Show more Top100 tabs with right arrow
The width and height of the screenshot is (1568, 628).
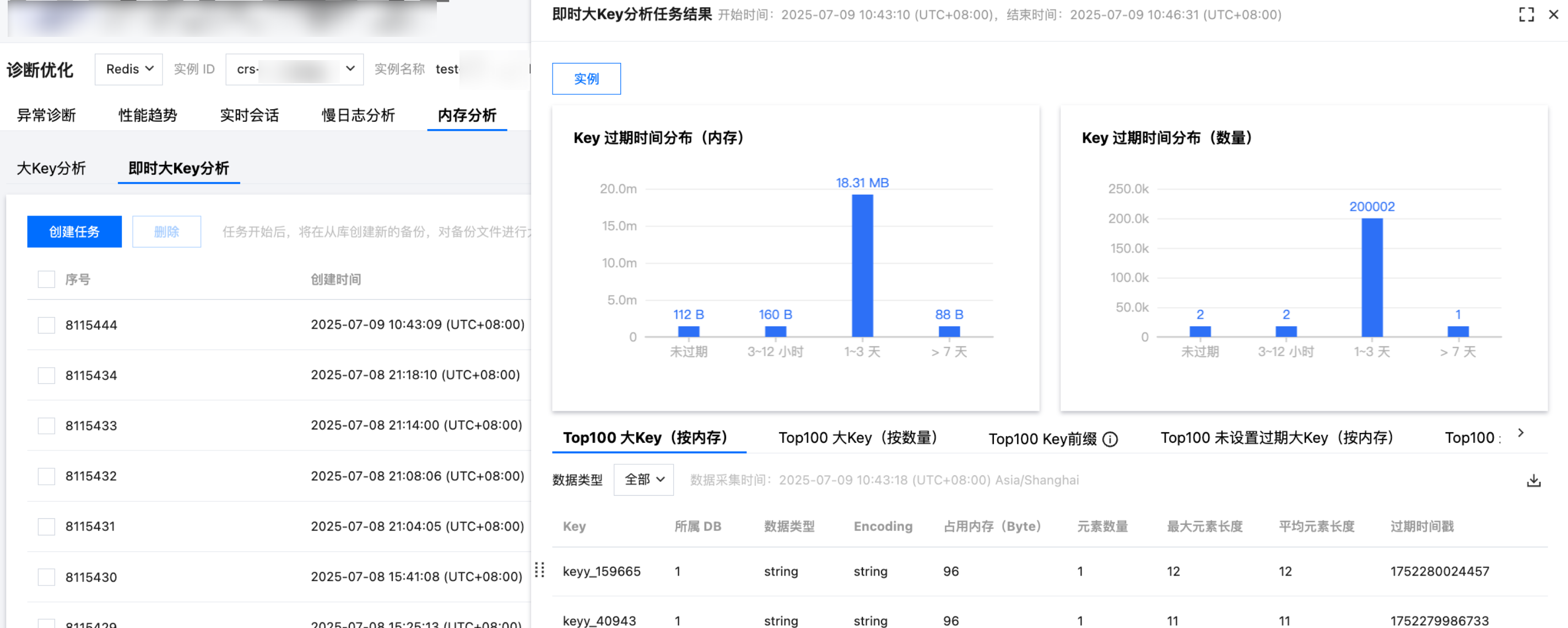1521,433
